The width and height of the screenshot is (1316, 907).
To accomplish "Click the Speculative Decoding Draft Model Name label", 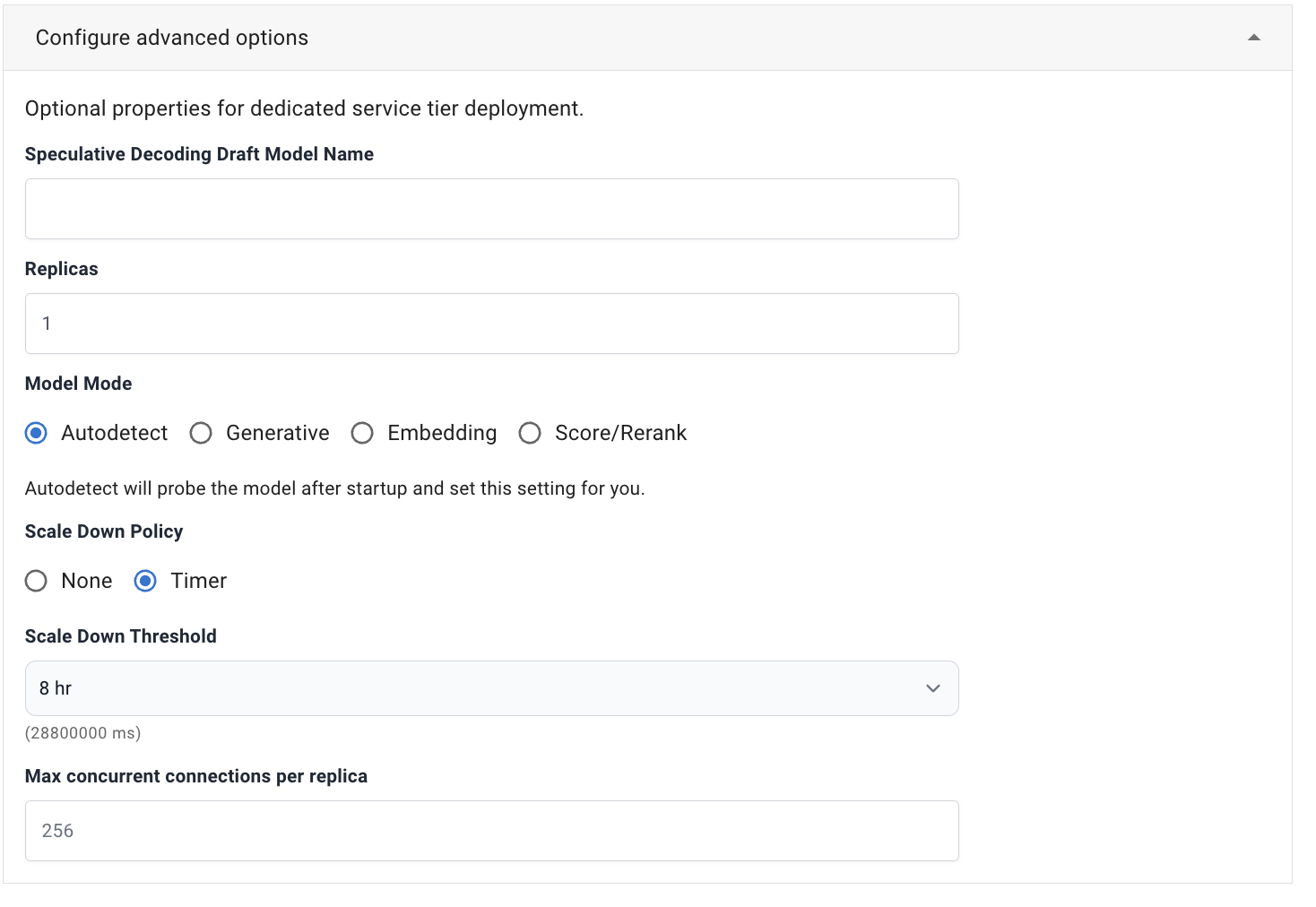I will [199, 154].
